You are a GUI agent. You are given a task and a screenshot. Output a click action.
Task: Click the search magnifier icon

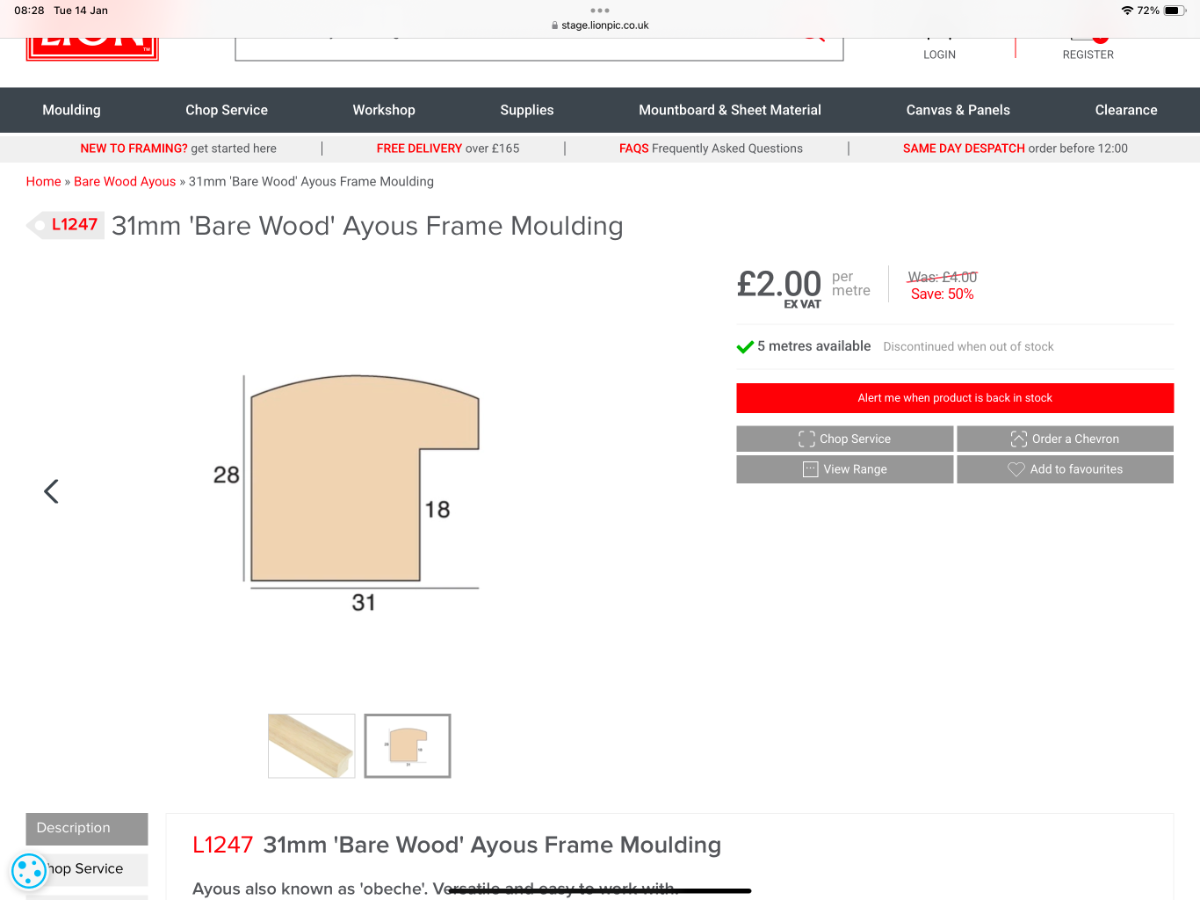[813, 39]
